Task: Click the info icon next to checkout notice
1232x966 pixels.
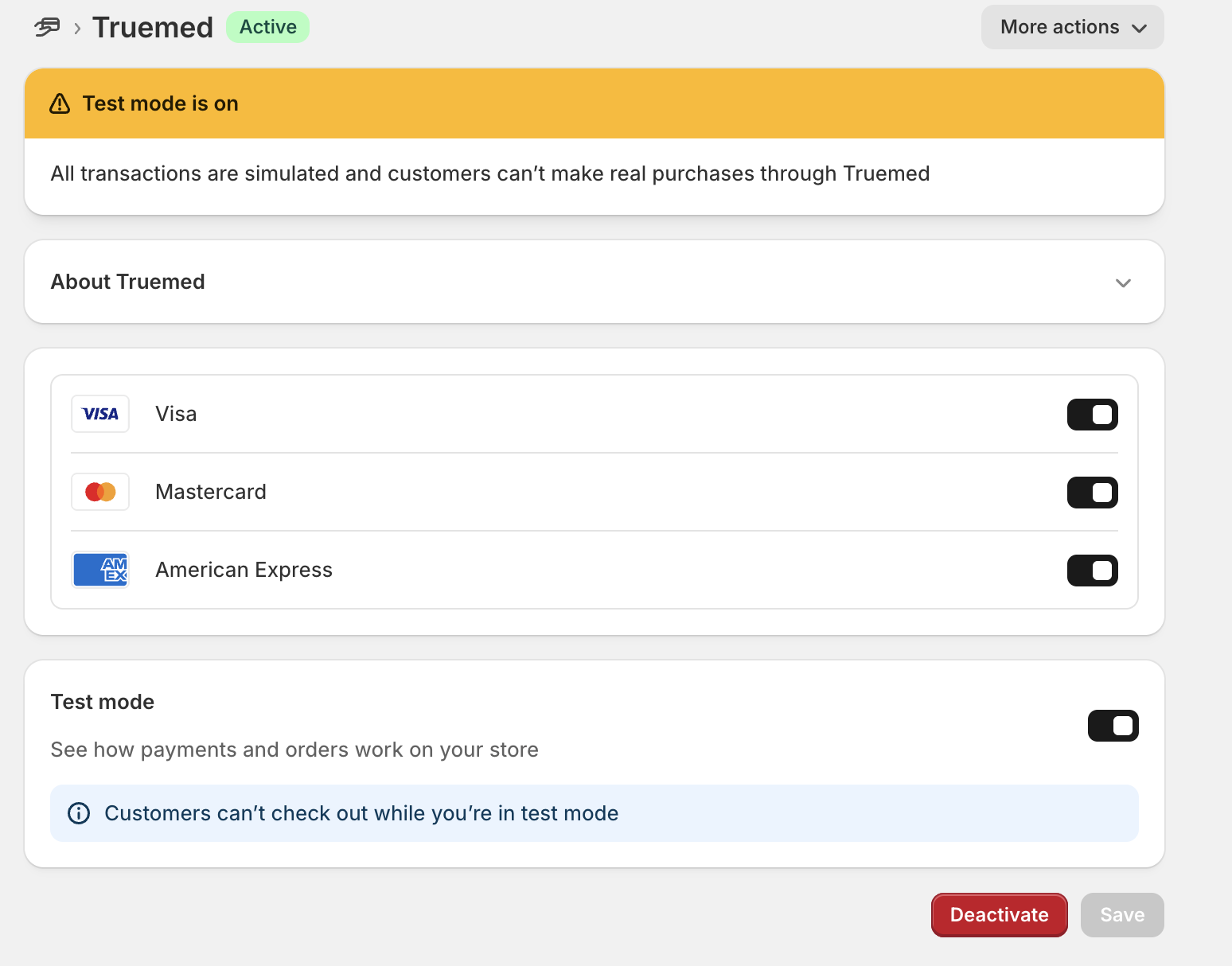Action: pyautogui.click(x=79, y=813)
